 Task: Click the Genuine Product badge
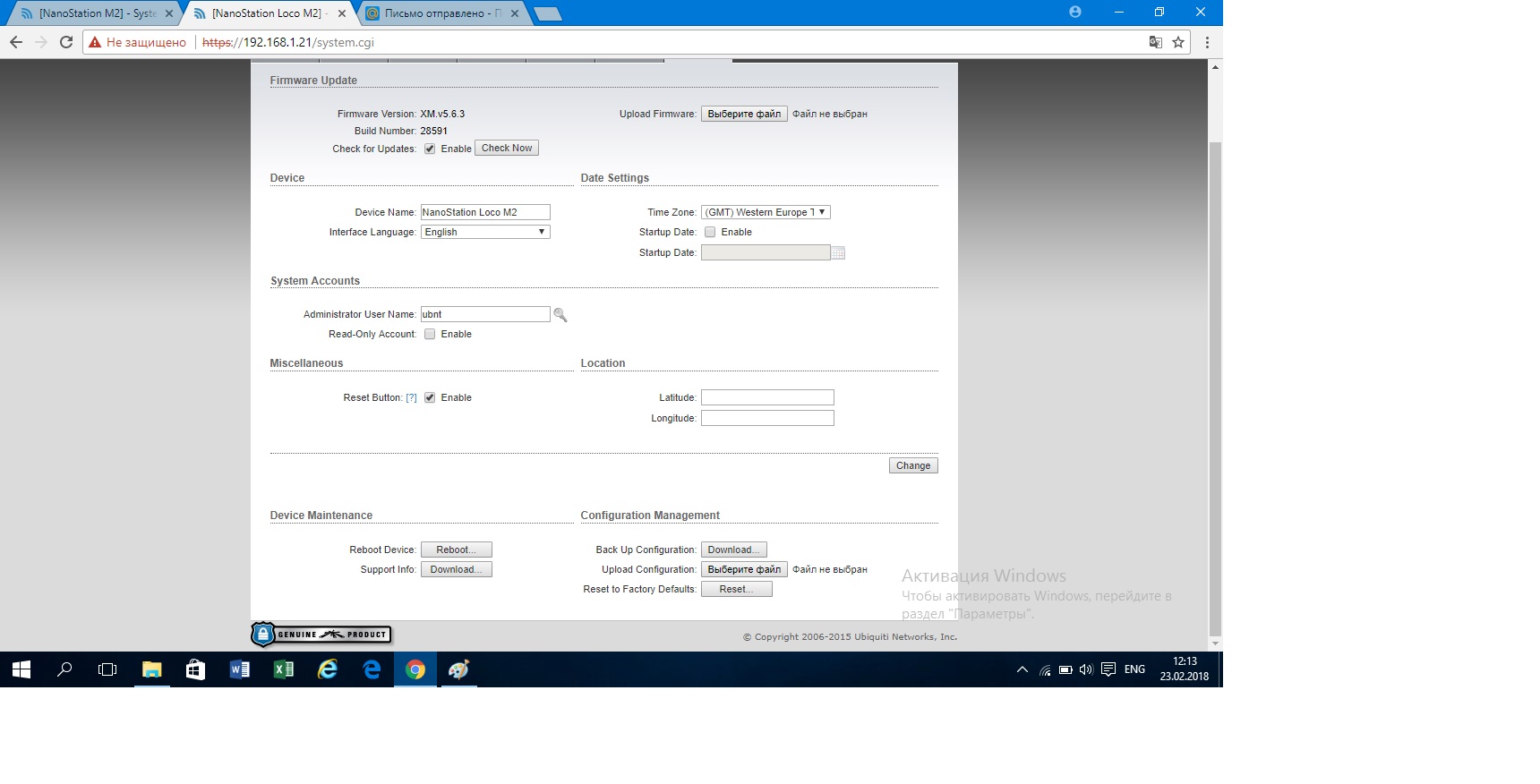[321, 635]
